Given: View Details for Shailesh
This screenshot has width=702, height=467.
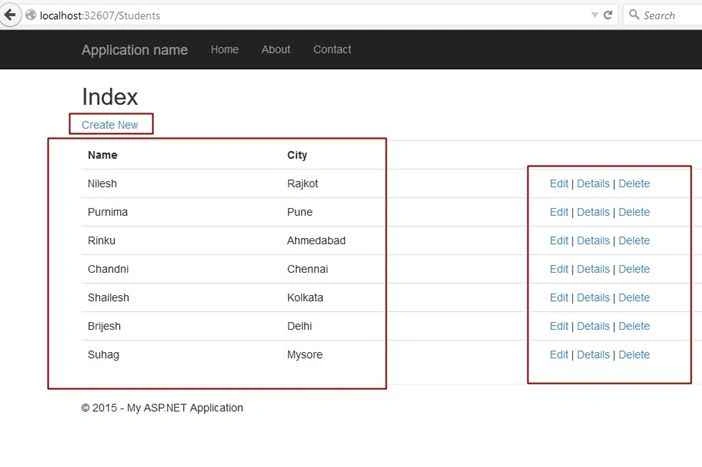Looking at the screenshot, I should (x=593, y=298).
